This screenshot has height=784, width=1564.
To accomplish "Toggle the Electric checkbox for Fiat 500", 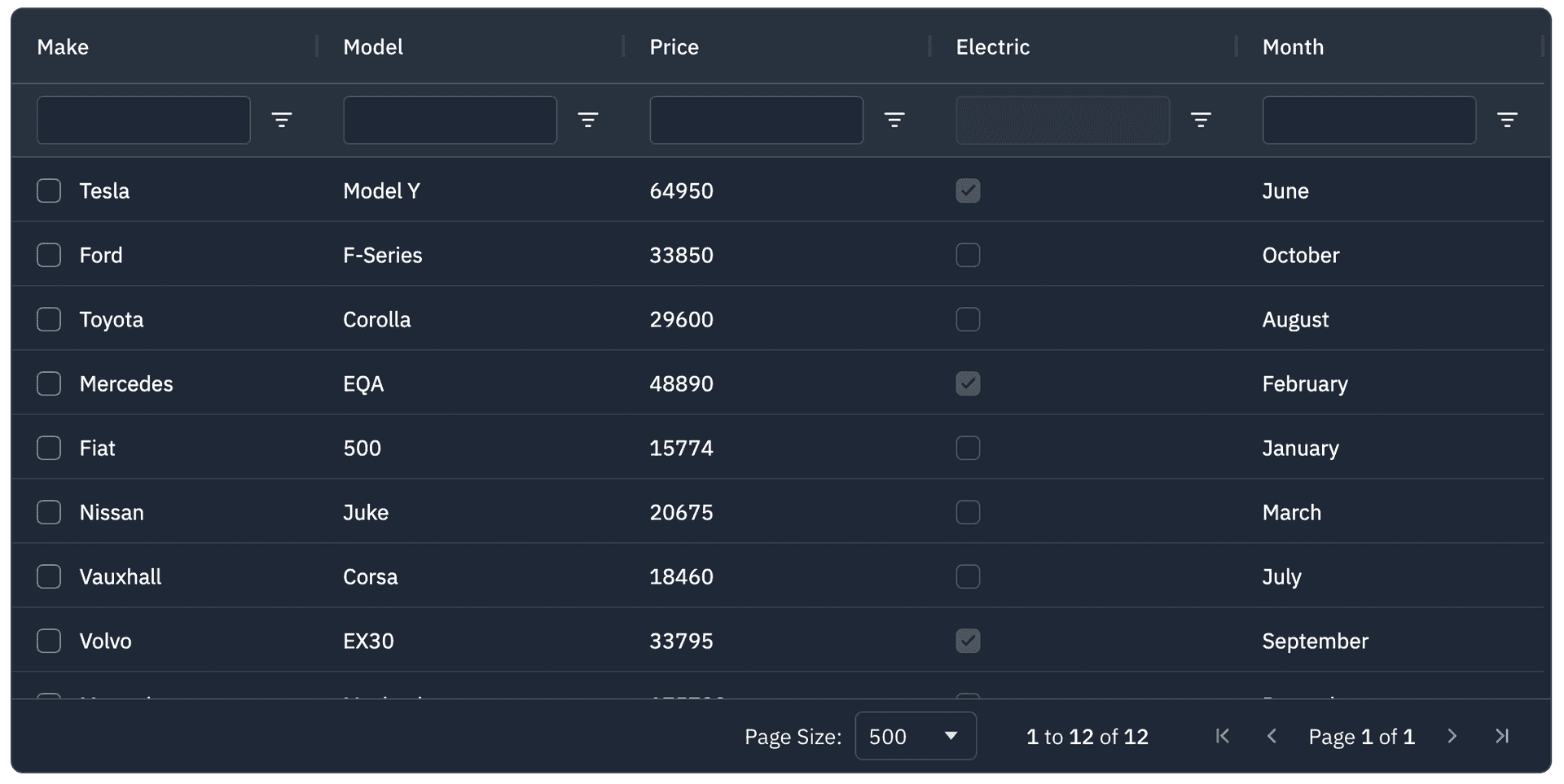I will pos(968,448).
